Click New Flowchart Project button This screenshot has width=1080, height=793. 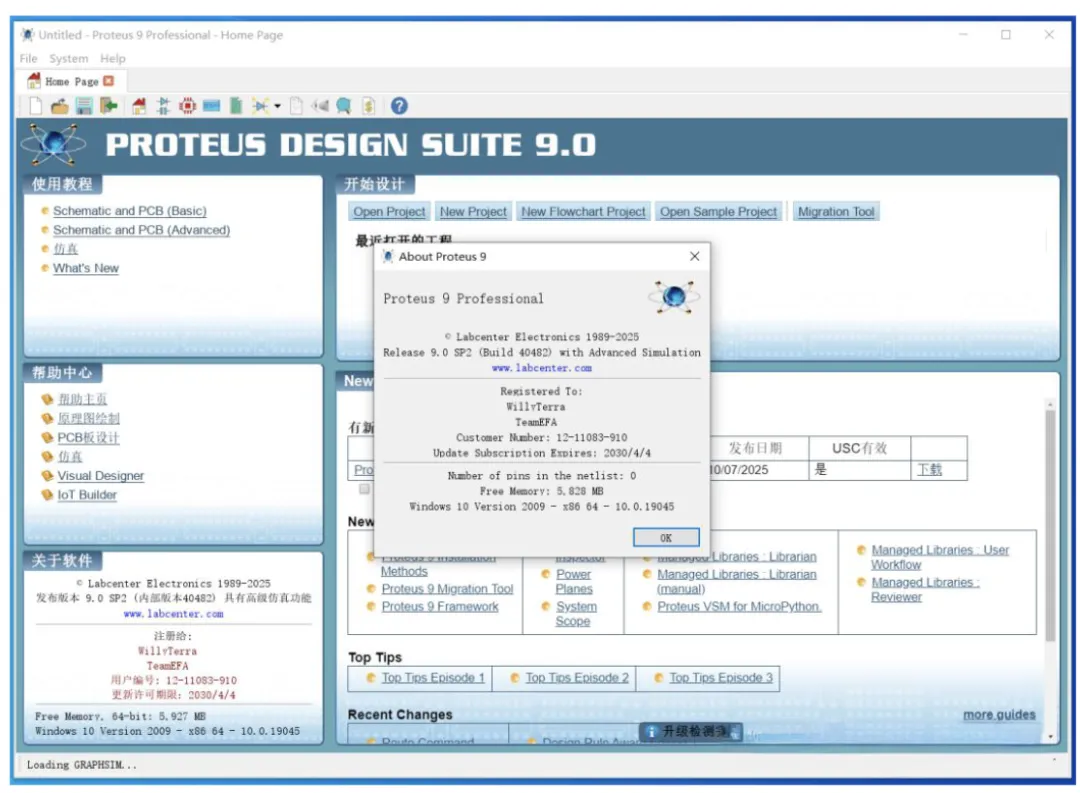pos(583,212)
